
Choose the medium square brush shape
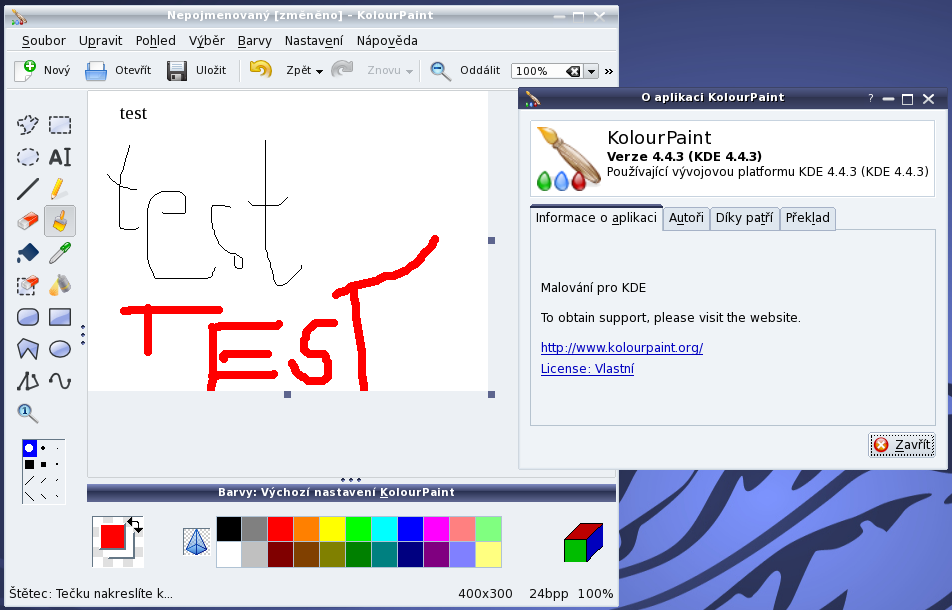(43, 464)
